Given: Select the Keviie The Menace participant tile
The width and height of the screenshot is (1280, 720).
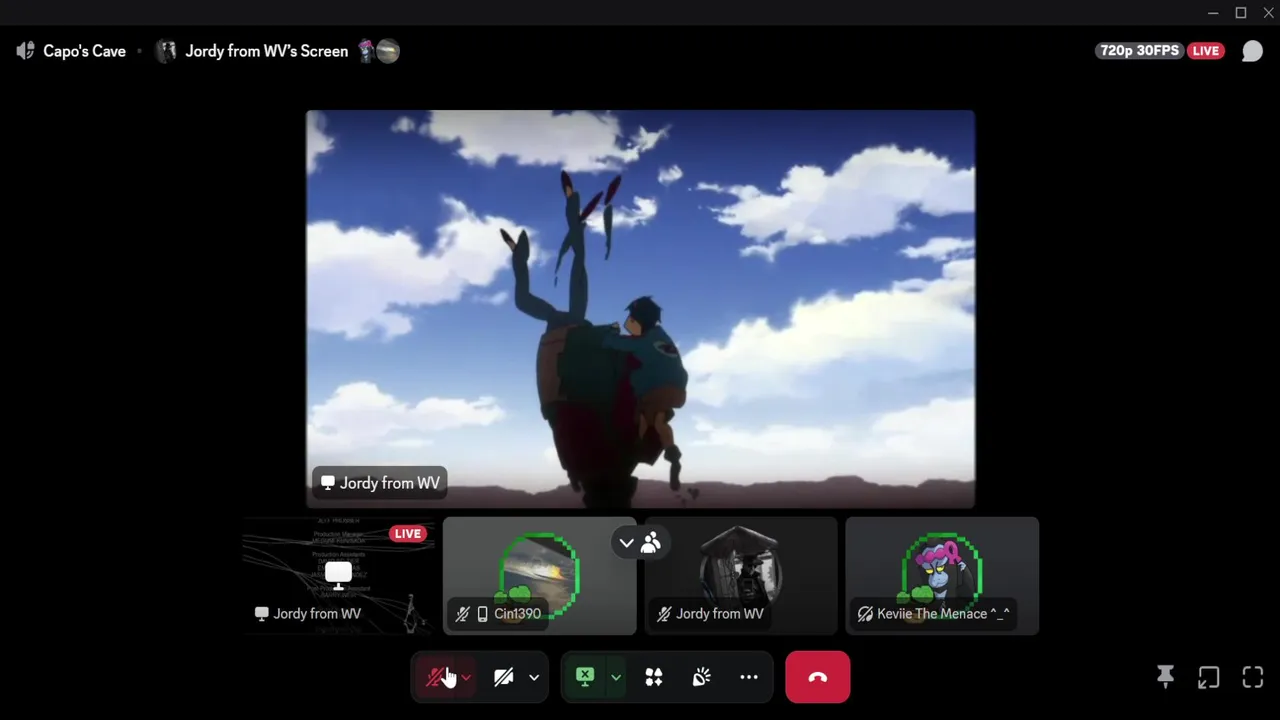Looking at the screenshot, I should click(942, 576).
